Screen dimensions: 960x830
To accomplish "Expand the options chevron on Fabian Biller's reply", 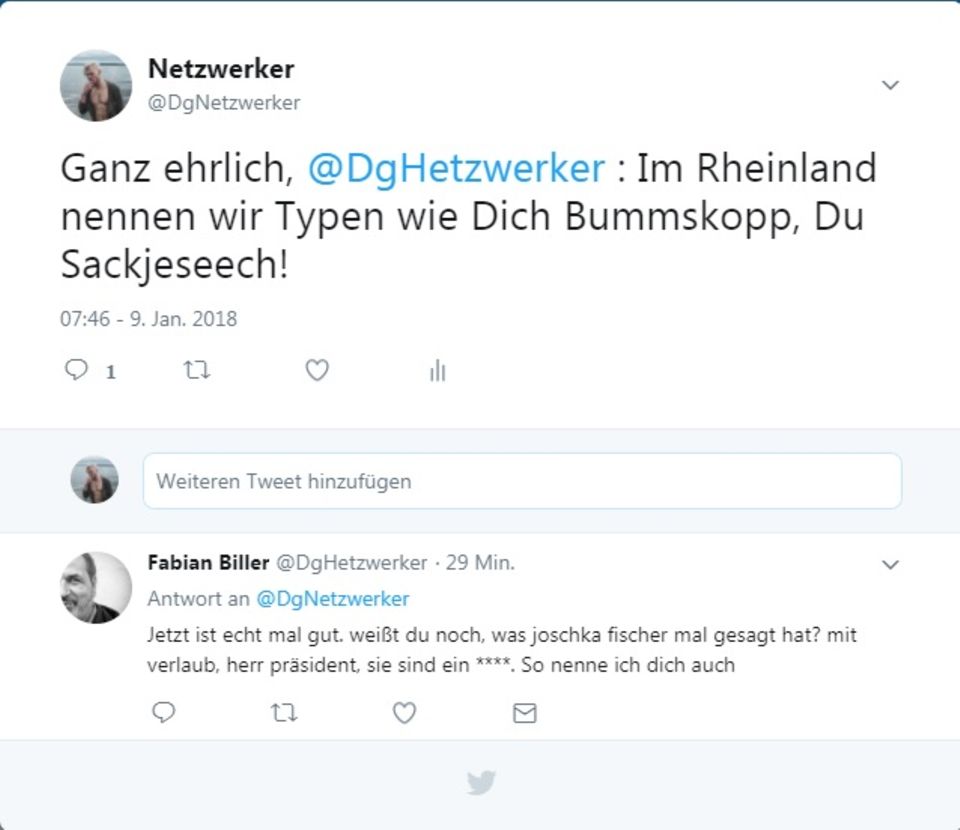I will coord(890,564).
